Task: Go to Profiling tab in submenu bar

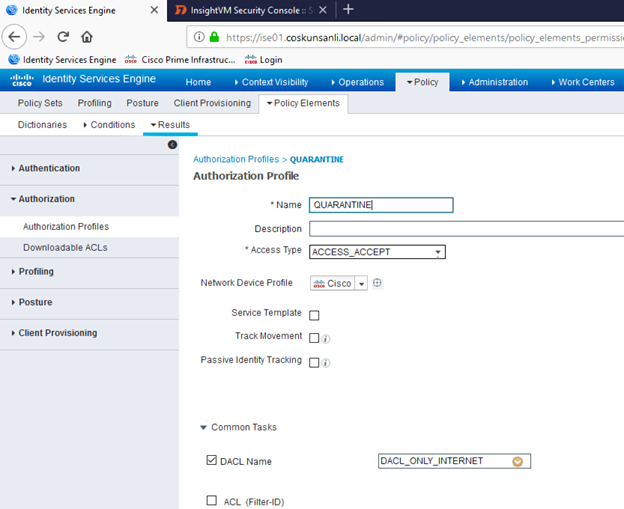Action: (94, 103)
